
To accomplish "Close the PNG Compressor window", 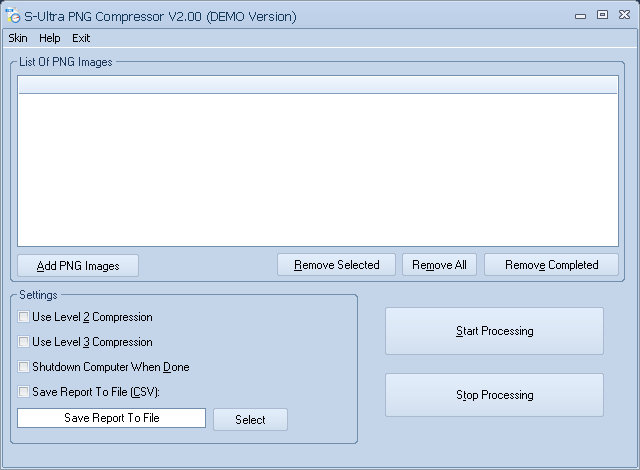I will click(623, 15).
